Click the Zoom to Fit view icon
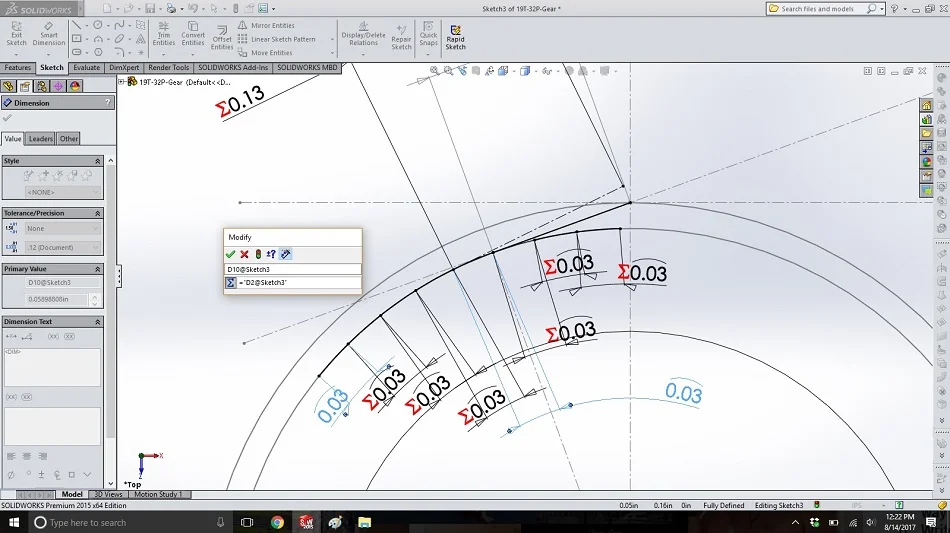Viewport: 950px width, 533px height. 434,71
